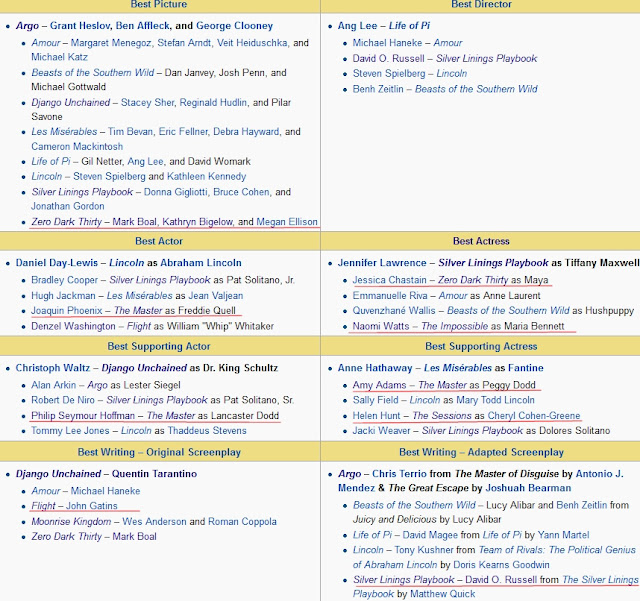Open the Fantine character link
Screen dimensions: 640x601
click(x=526, y=368)
